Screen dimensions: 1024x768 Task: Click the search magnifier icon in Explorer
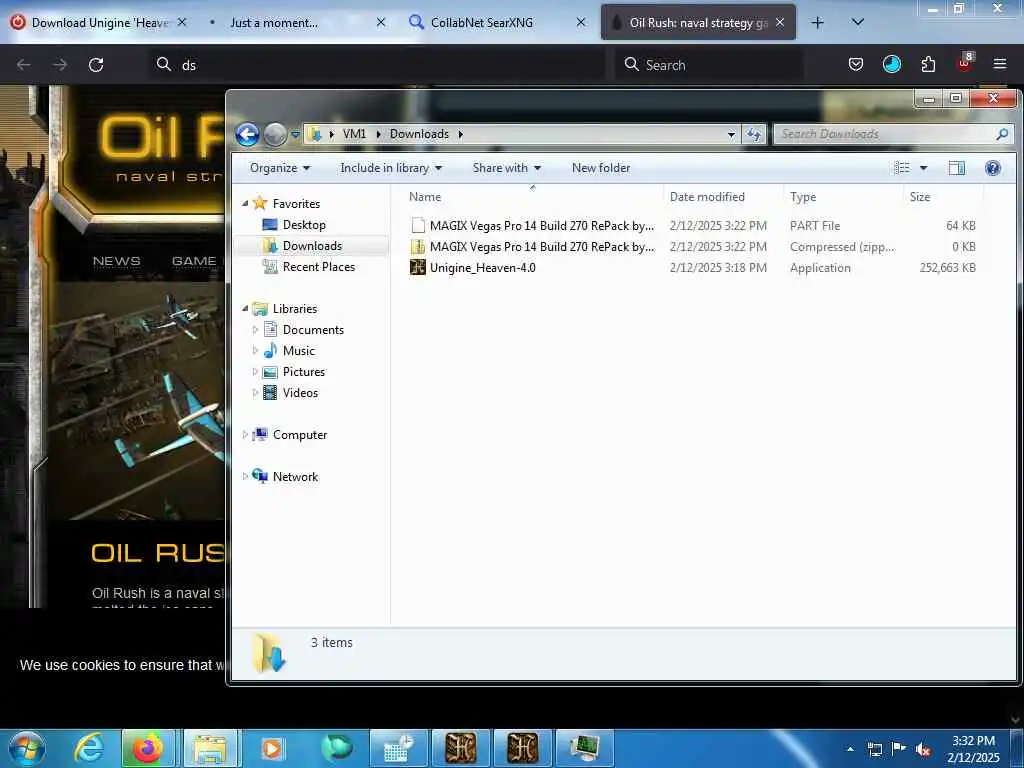1002,134
